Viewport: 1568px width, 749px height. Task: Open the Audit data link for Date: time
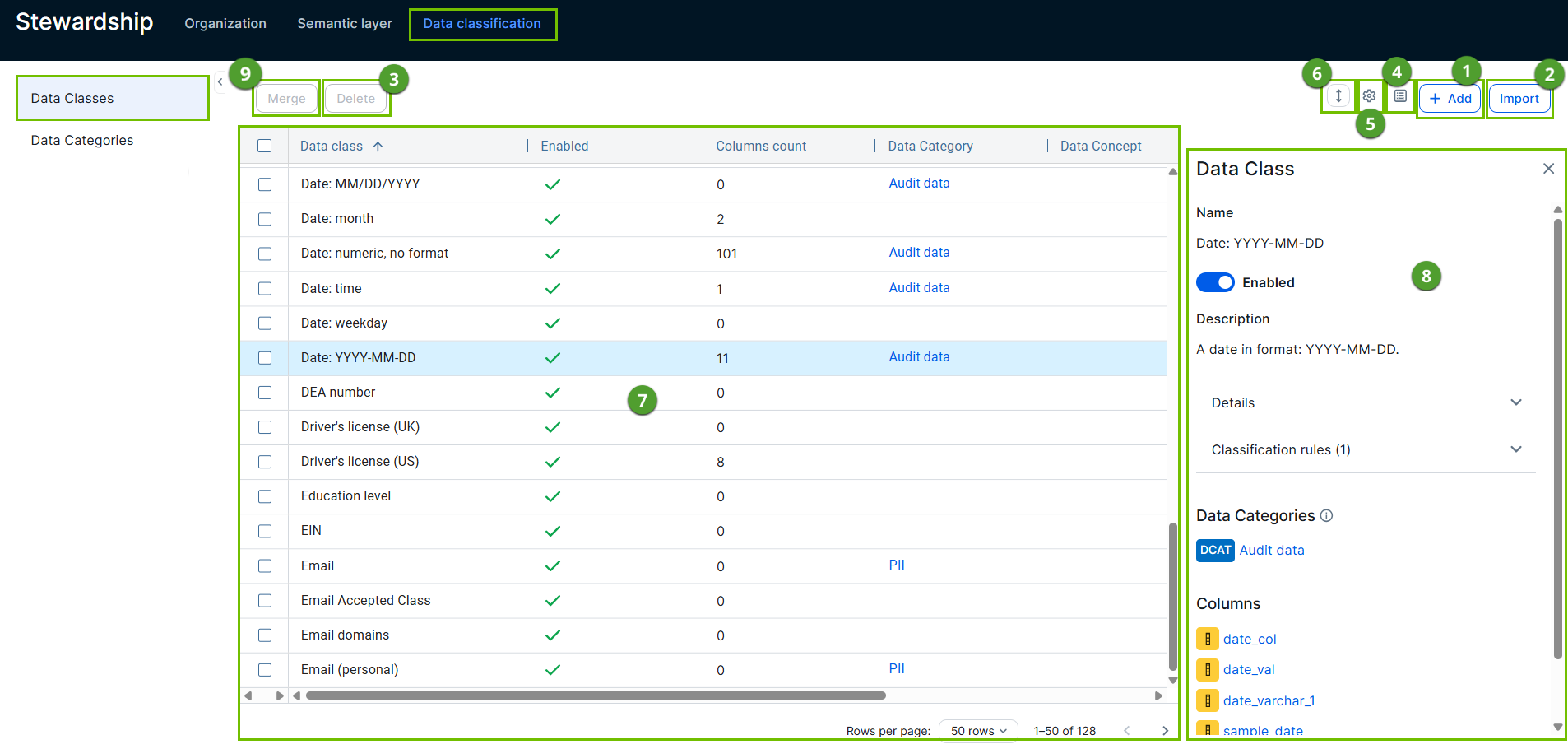pyautogui.click(x=919, y=287)
